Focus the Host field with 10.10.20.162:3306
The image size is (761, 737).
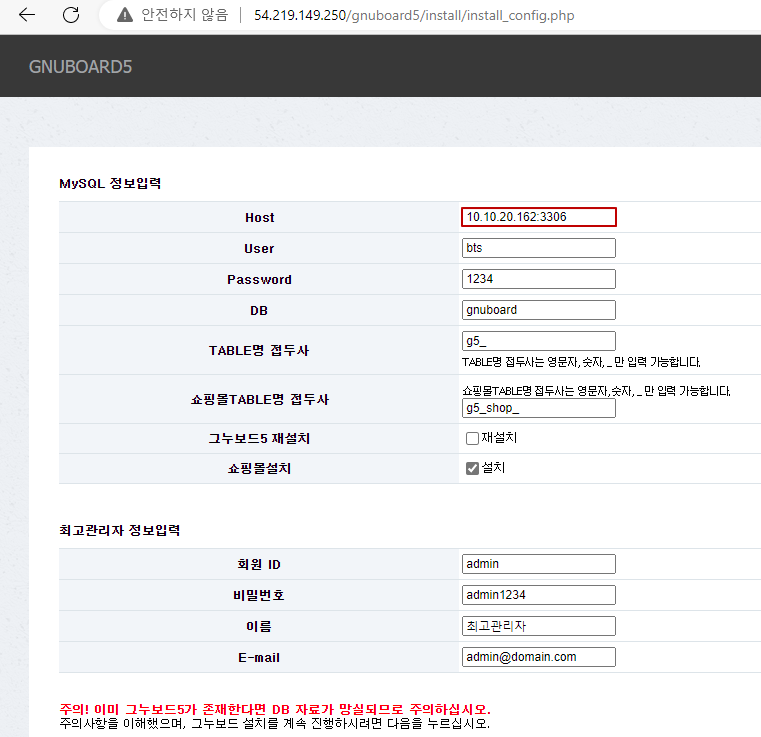coord(539,217)
